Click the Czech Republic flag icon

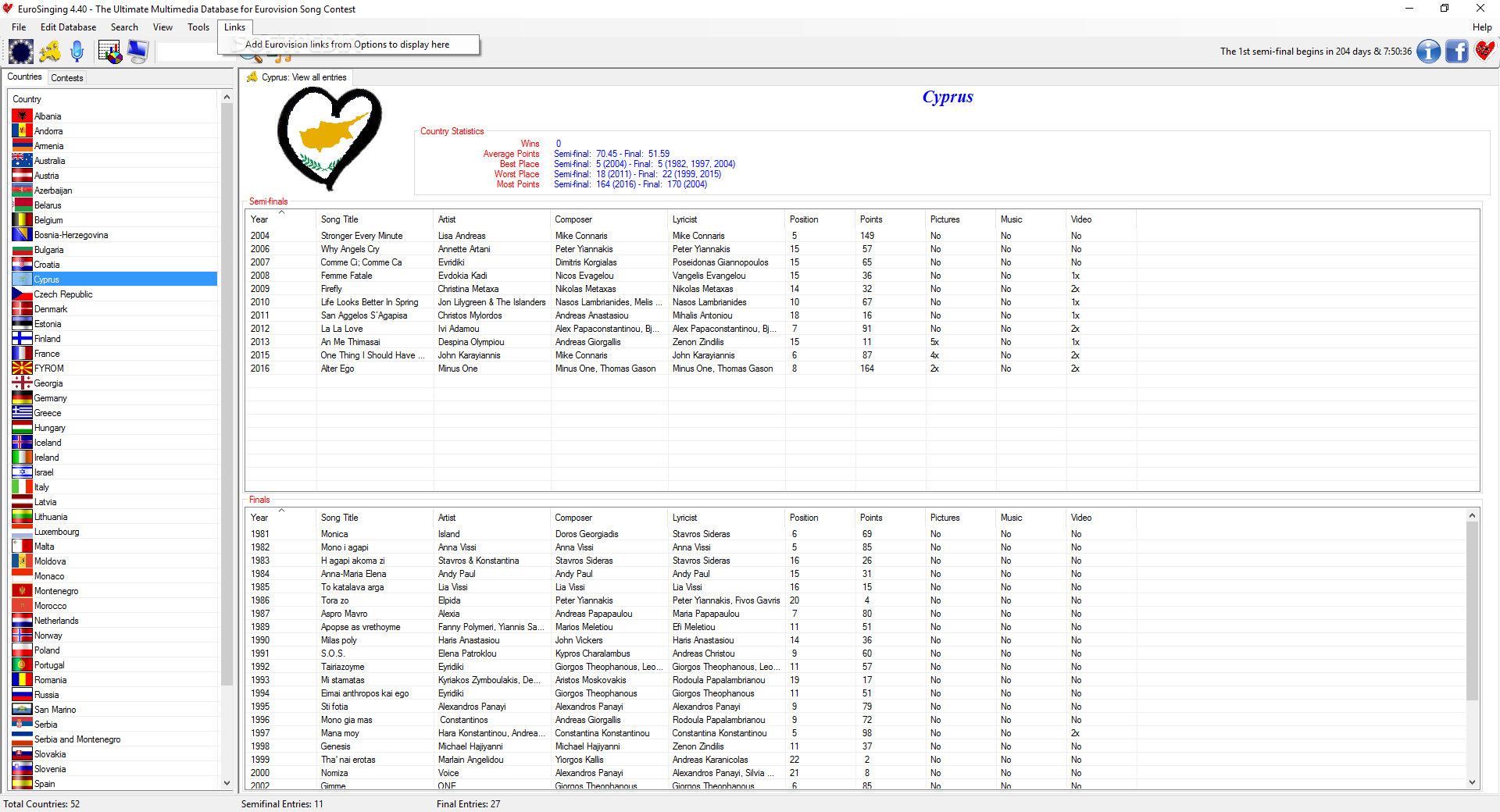point(22,294)
